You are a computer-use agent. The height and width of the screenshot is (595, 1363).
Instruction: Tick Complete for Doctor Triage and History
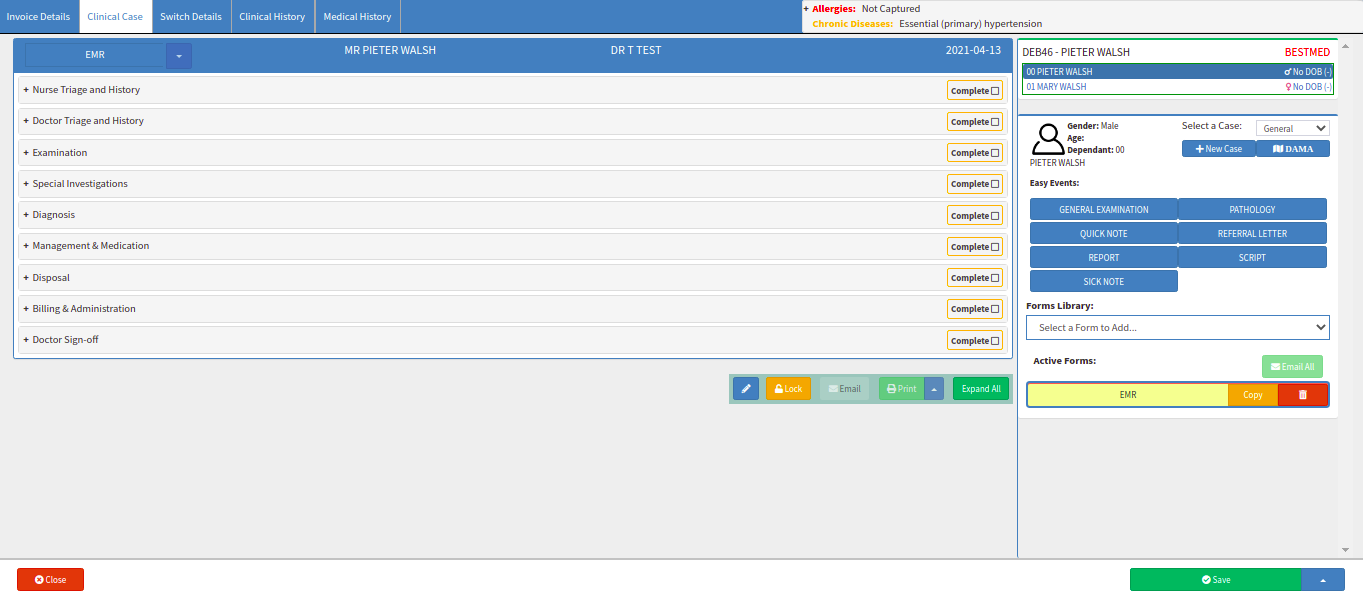point(995,122)
